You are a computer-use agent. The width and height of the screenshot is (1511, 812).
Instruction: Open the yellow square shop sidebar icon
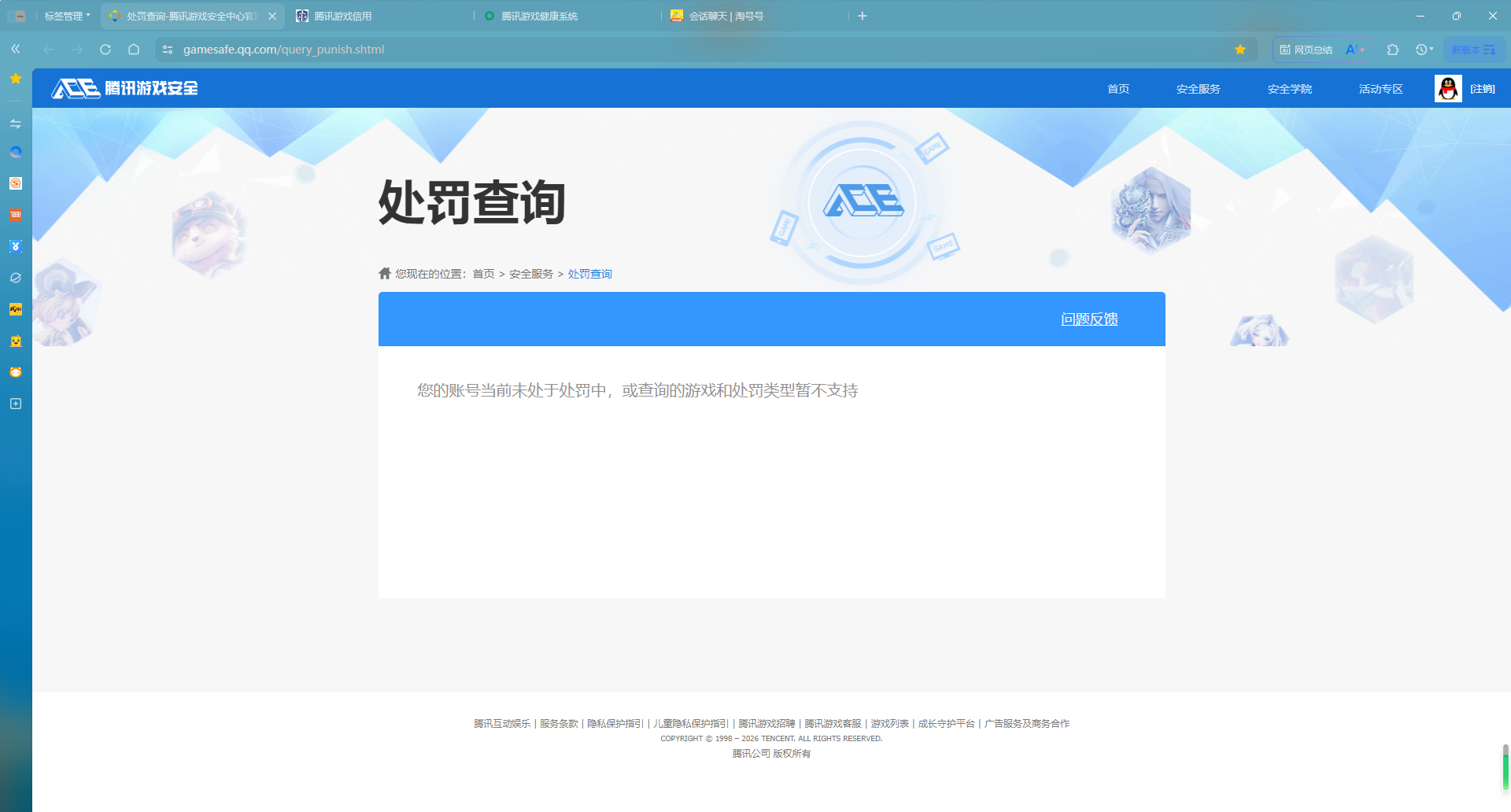[x=15, y=309]
